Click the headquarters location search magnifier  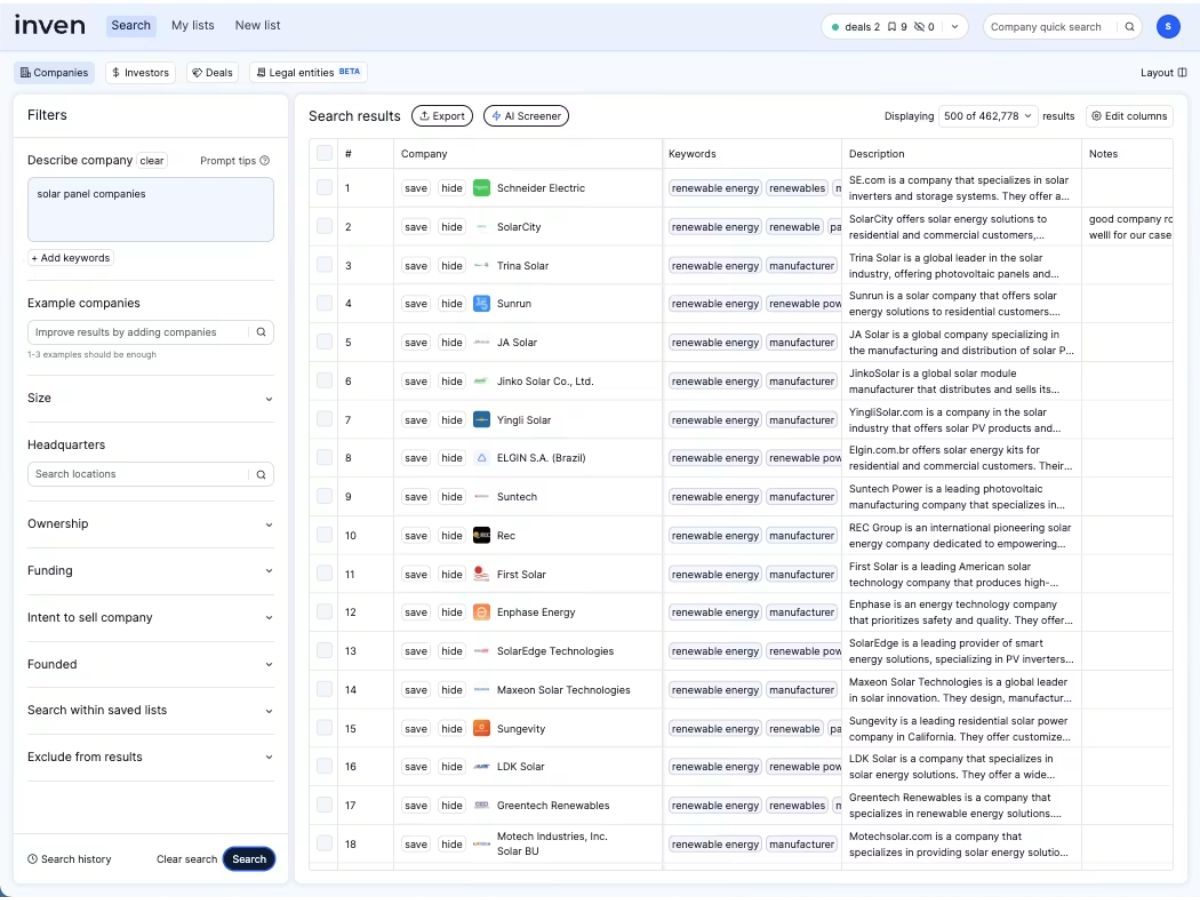[261, 474]
